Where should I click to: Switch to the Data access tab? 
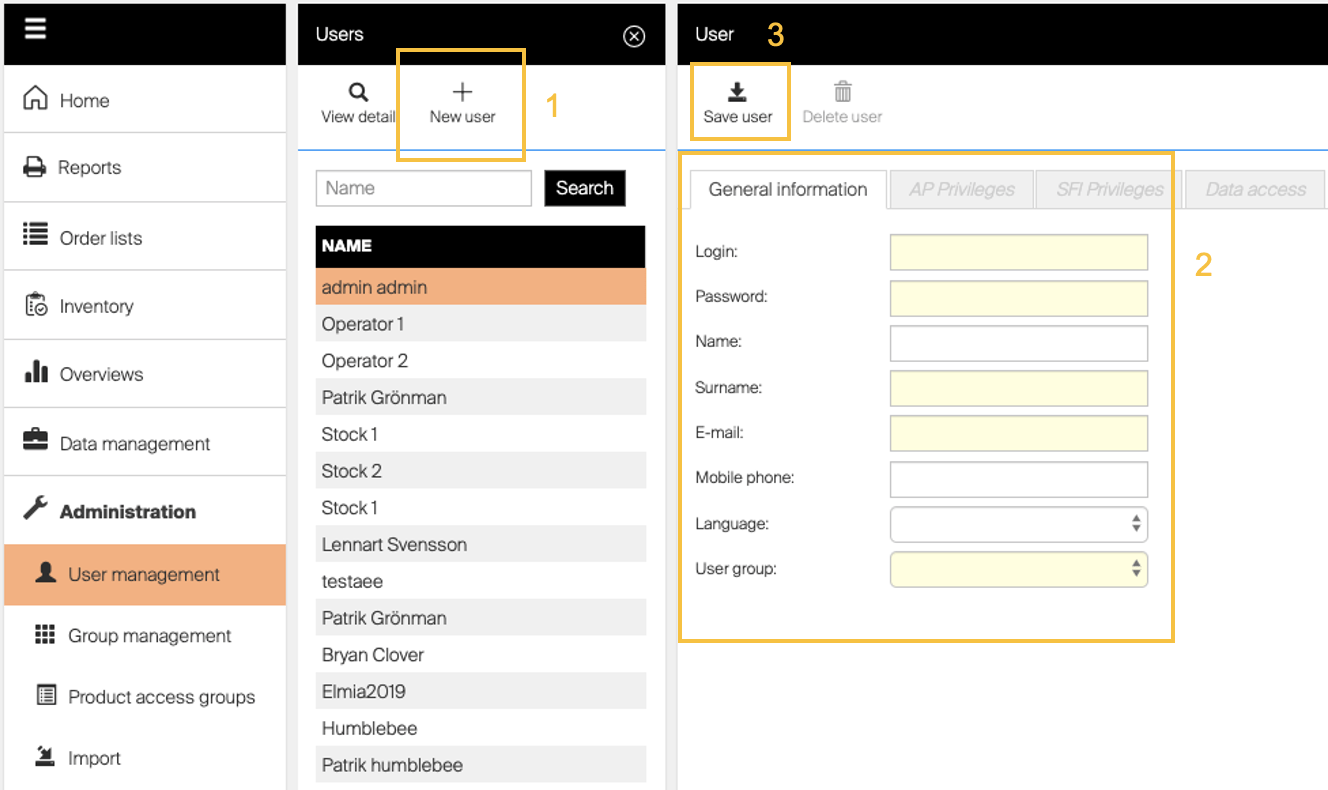click(1255, 189)
